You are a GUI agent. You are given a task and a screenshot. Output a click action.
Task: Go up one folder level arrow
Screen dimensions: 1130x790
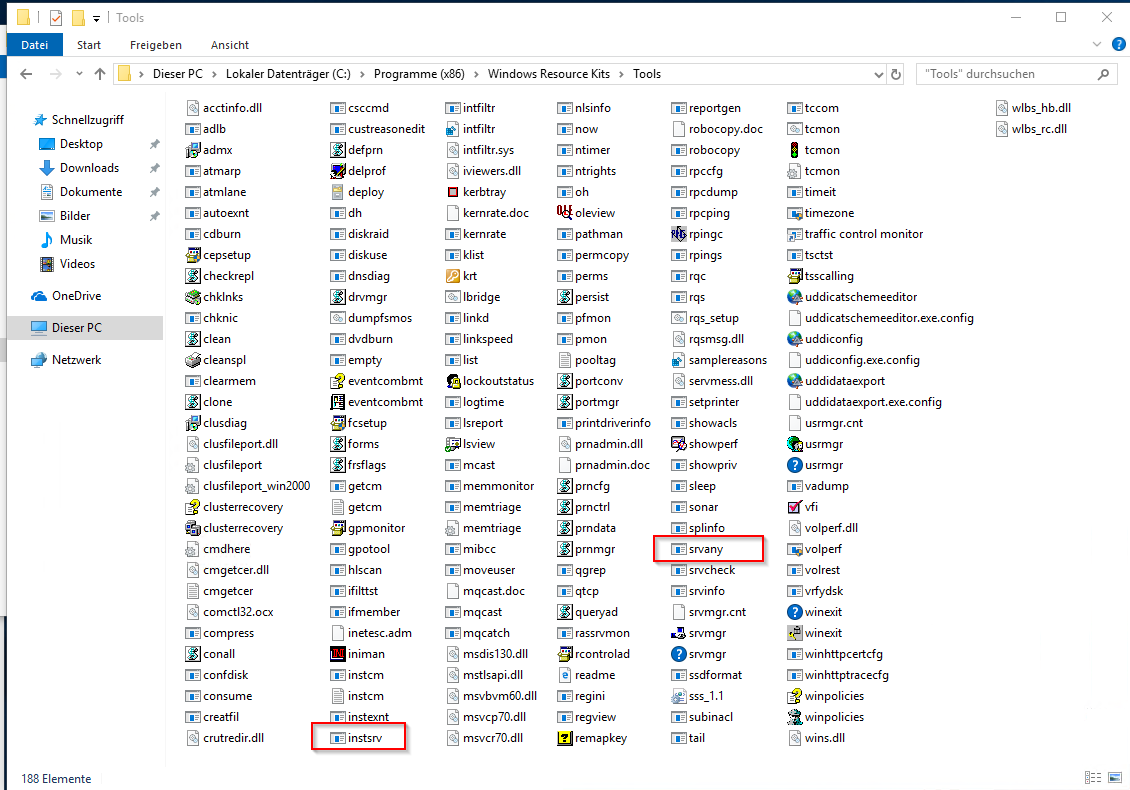pos(100,74)
